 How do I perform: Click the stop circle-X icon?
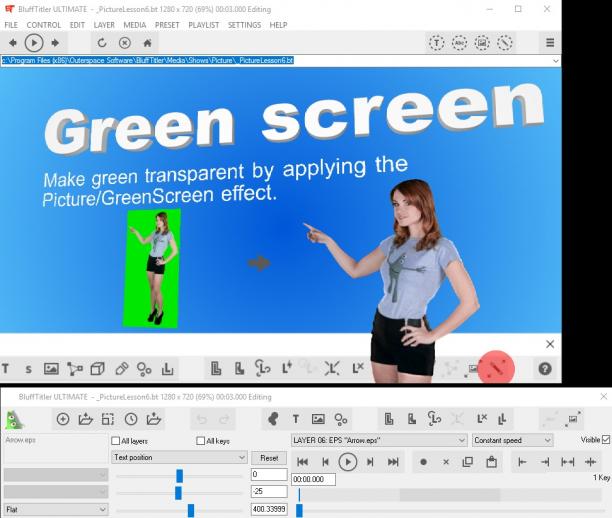pyautogui.click(x=125, y=43)
